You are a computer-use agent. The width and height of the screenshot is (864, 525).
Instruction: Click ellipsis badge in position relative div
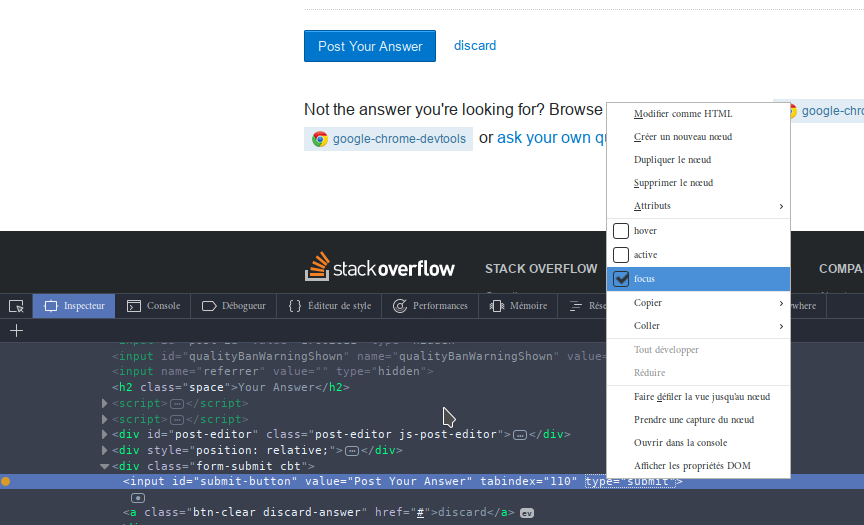[x=352, y=451]
